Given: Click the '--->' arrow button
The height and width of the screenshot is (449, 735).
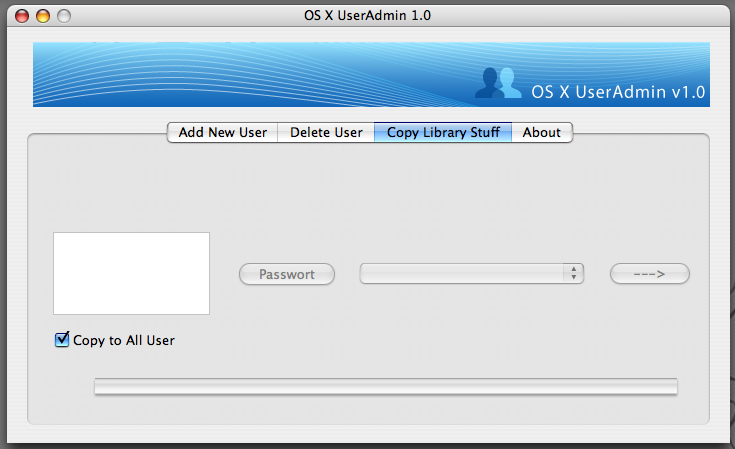Looking at the screenshot, I should (649, 274).
